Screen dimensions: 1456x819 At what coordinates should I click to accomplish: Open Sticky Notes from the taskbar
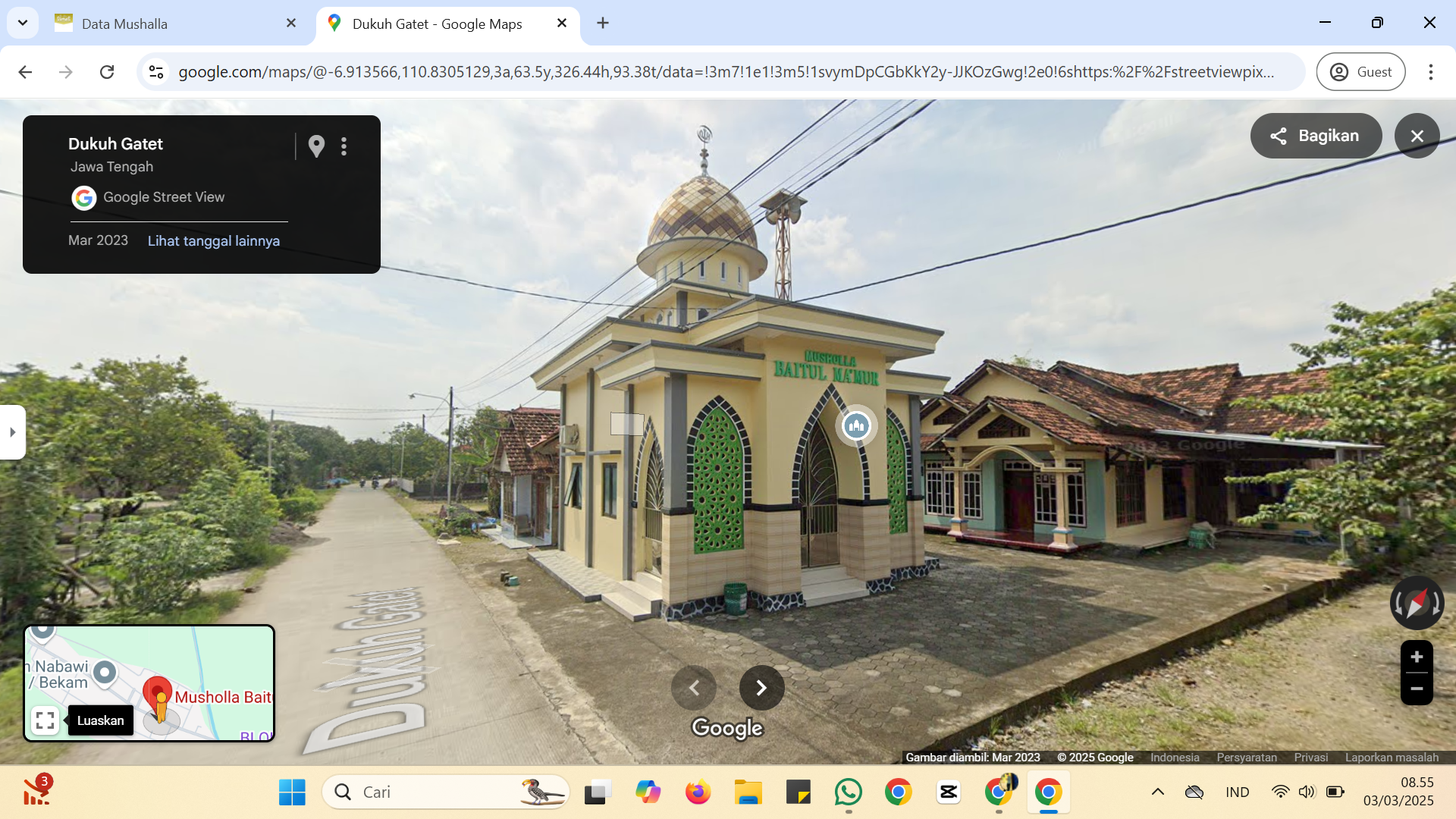click(798, 792)
